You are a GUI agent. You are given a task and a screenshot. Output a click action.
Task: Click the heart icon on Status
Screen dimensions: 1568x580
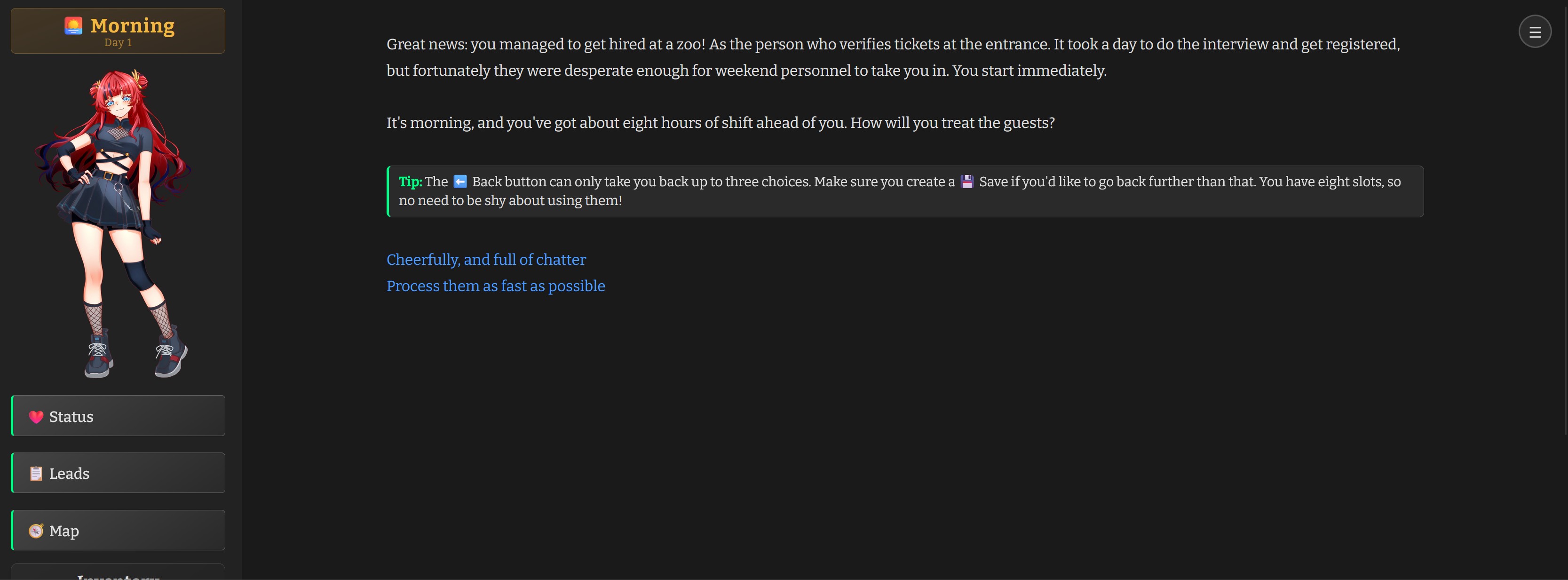point(36,417)
